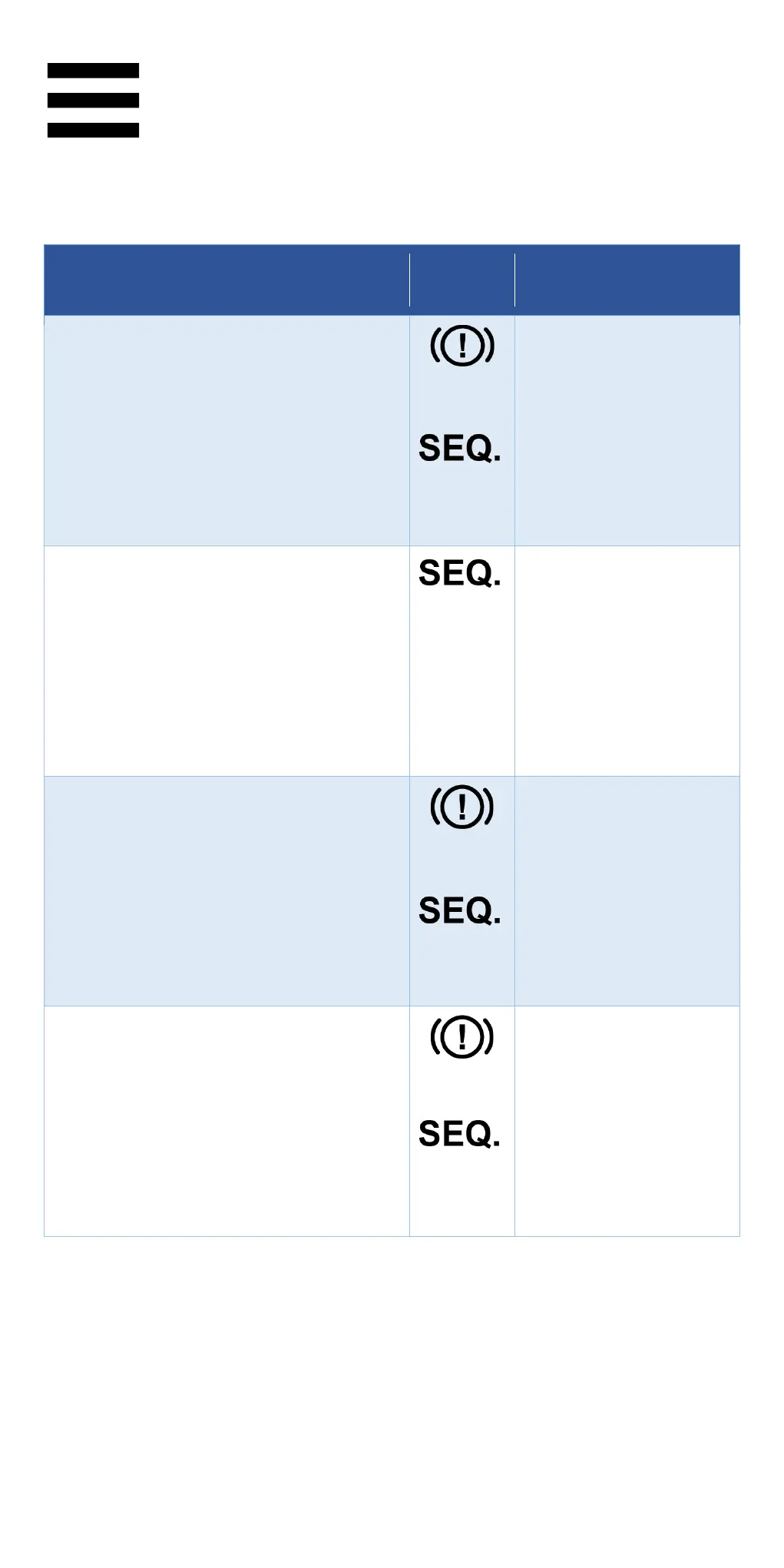
Task: Click the left cell of third row
Action: (x=227, y=891)
